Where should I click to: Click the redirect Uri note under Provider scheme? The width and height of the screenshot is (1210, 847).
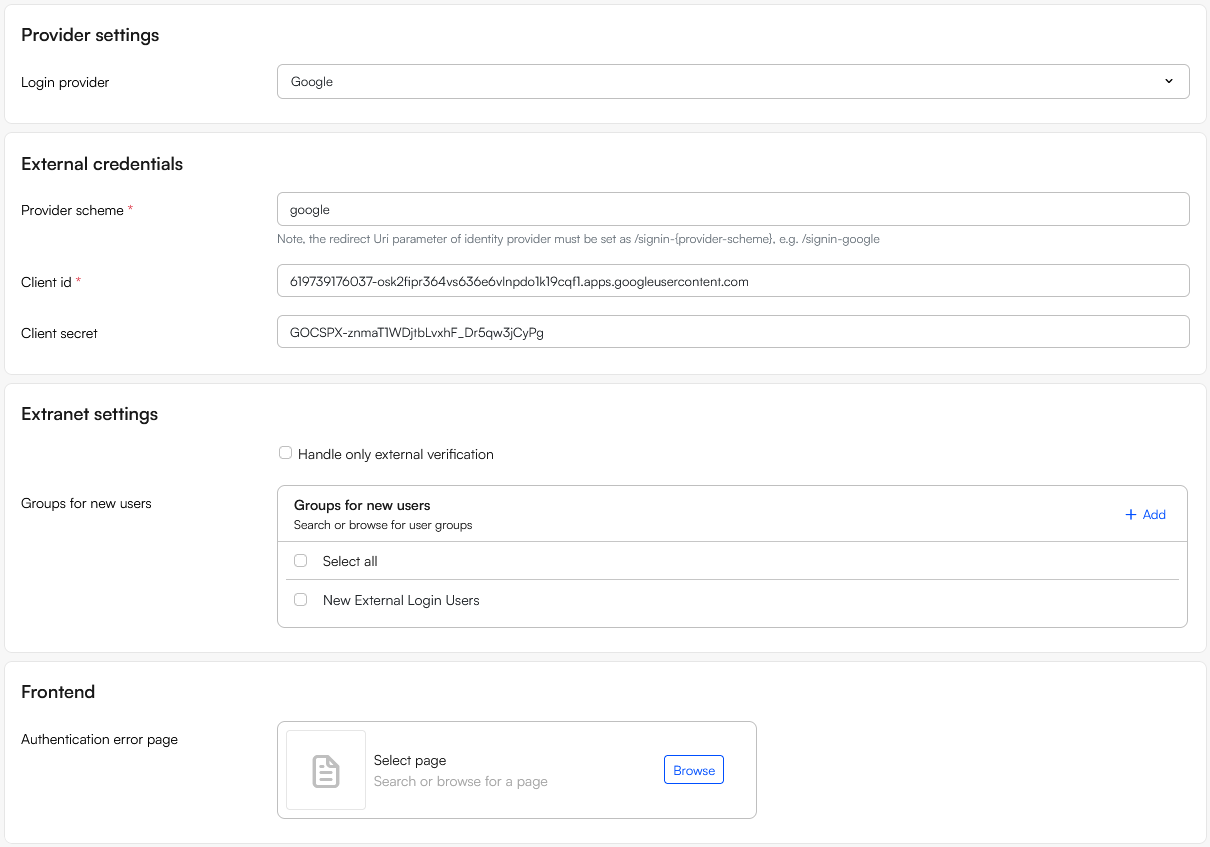coord(578,240)
